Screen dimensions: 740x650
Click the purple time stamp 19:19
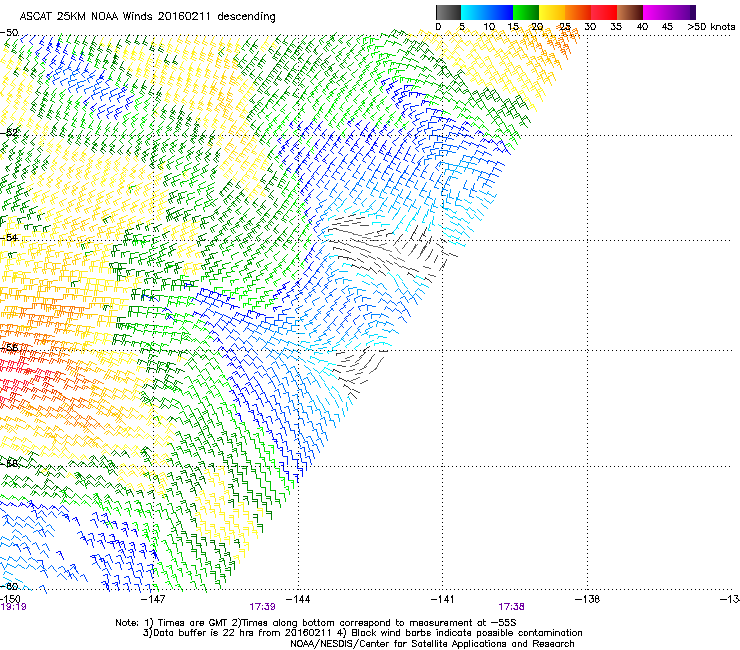13,607
